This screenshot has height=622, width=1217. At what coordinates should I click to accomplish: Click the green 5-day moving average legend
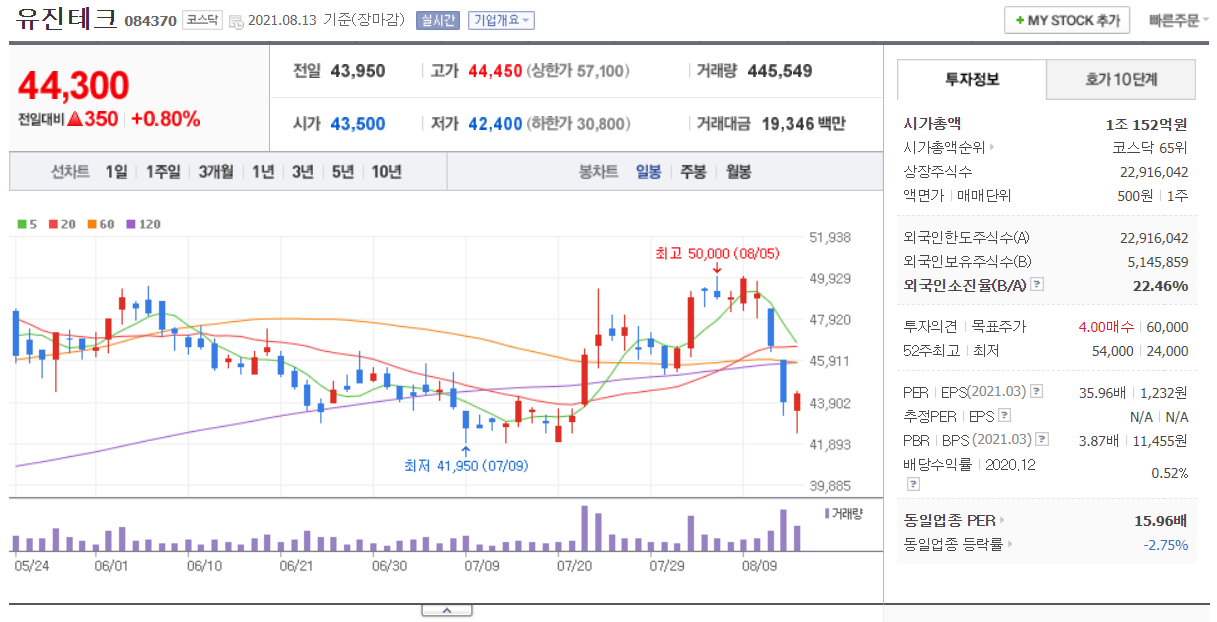tap(27, 224)
